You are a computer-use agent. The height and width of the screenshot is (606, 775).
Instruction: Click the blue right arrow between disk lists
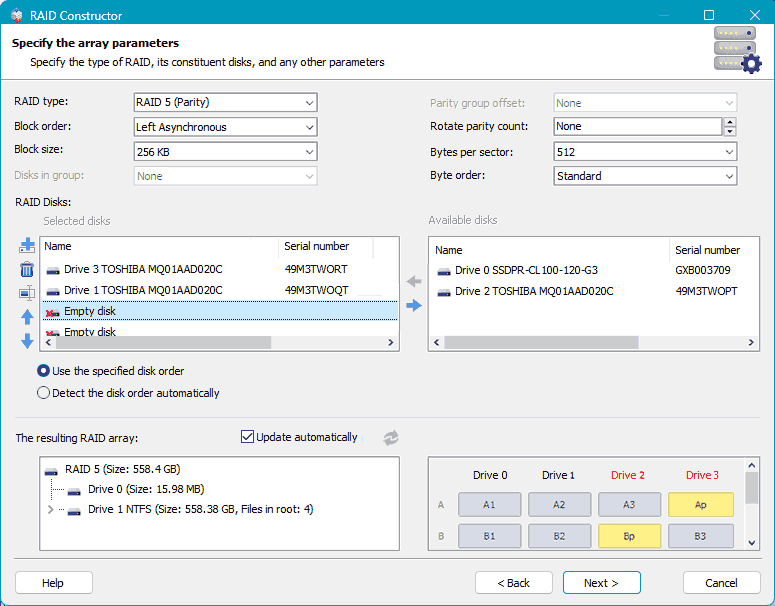(x=414, y=305)
